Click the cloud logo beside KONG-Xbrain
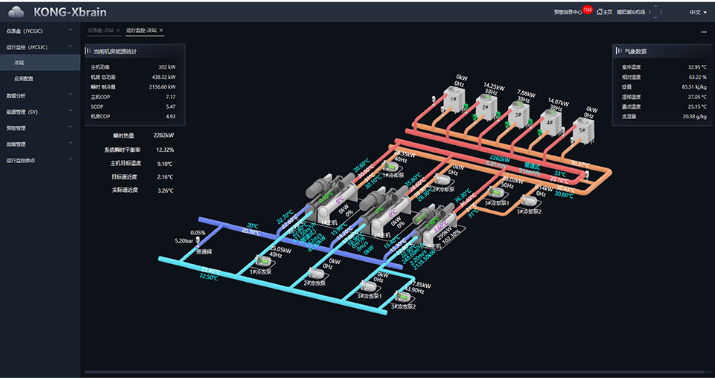Image resolution: width=715 pixels, height=380 pixels. coord(16,12)
